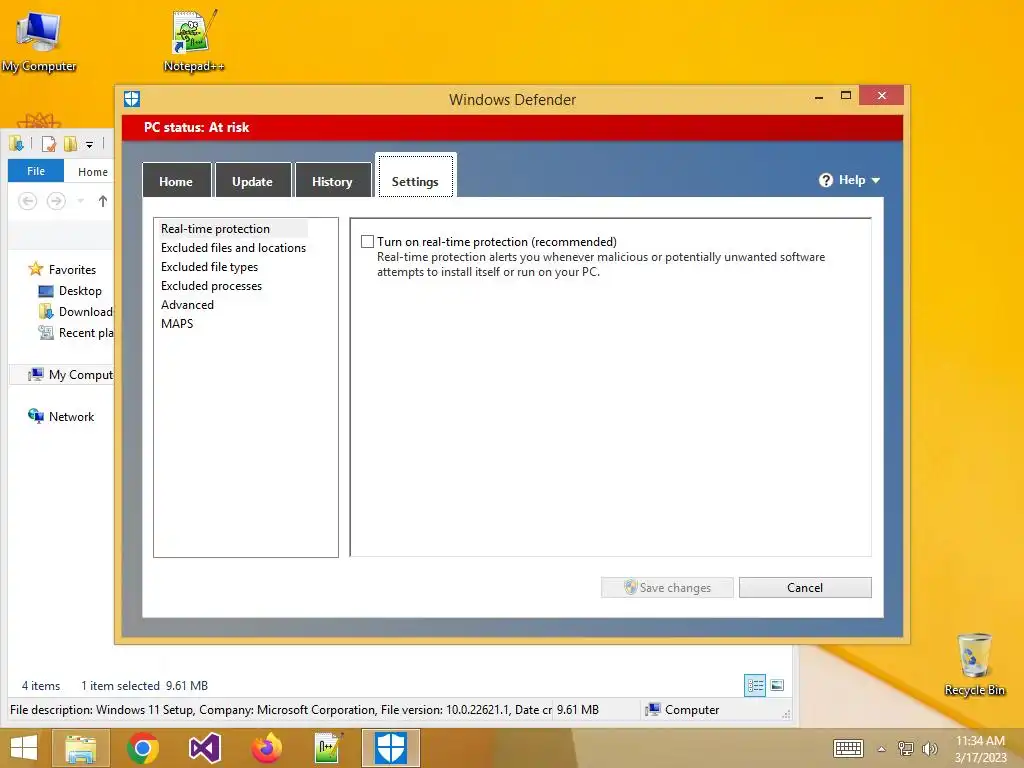Open Notepad++ from the taskbar
1024x768 pixels.
point(328,748)
